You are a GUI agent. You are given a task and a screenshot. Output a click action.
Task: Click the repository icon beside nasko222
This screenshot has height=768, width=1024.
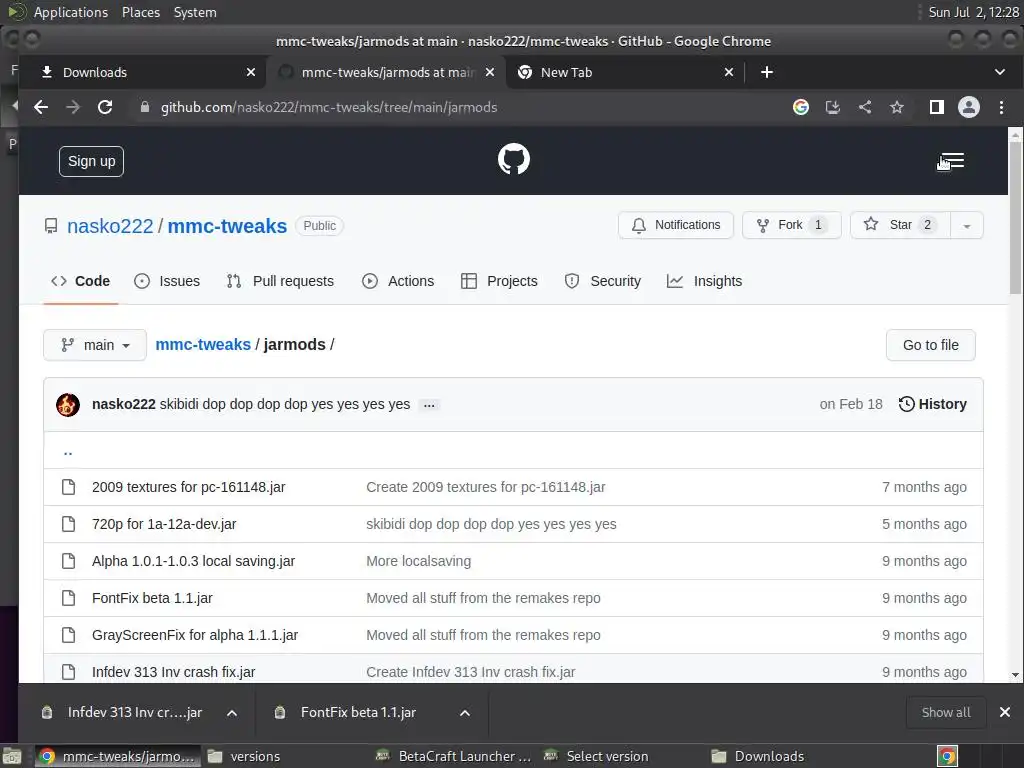click(51, 226)
